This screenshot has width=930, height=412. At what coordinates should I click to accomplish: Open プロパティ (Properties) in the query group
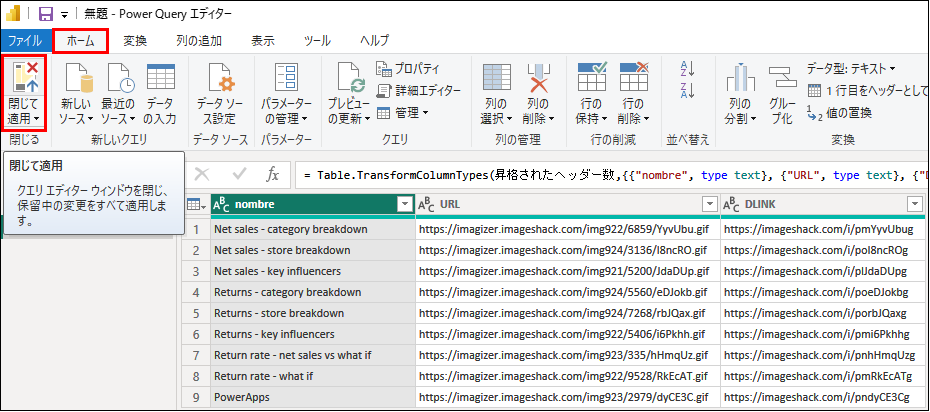point(408,68)
